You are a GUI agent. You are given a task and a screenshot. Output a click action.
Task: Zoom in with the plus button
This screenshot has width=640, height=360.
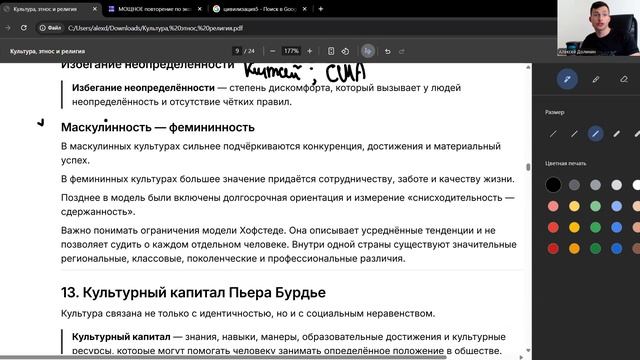point(309,51)
